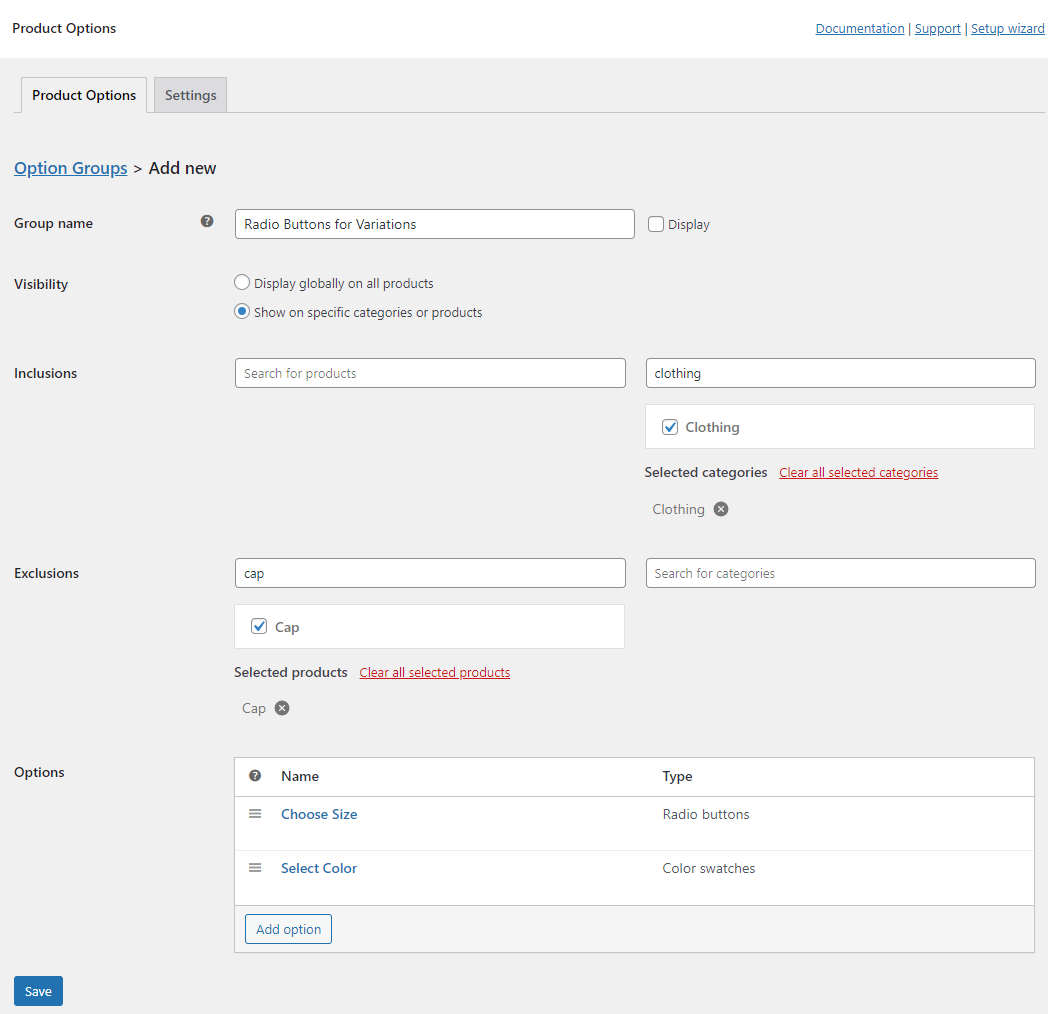Click the help icon in Options table header
Image resolution: width=1048 pixels, height=1014 pixels.
click(255, 776)
